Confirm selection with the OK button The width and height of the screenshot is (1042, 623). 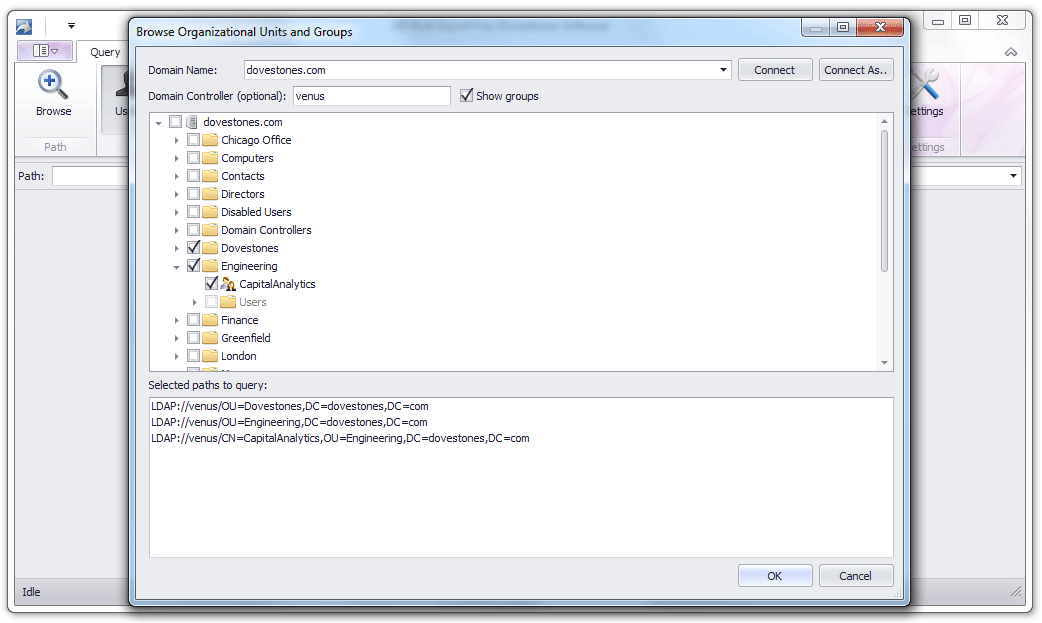click(775, 575)
